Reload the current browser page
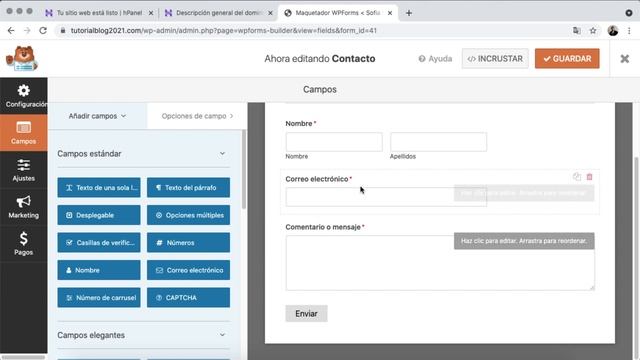Image resolution: width=640 pixels, height=360 pixels. (43, 31)
